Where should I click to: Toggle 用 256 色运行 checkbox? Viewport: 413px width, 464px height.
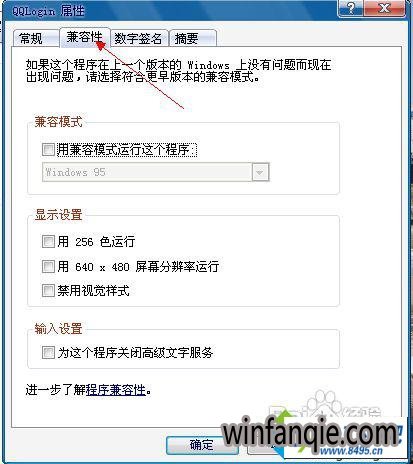(48, 241)
